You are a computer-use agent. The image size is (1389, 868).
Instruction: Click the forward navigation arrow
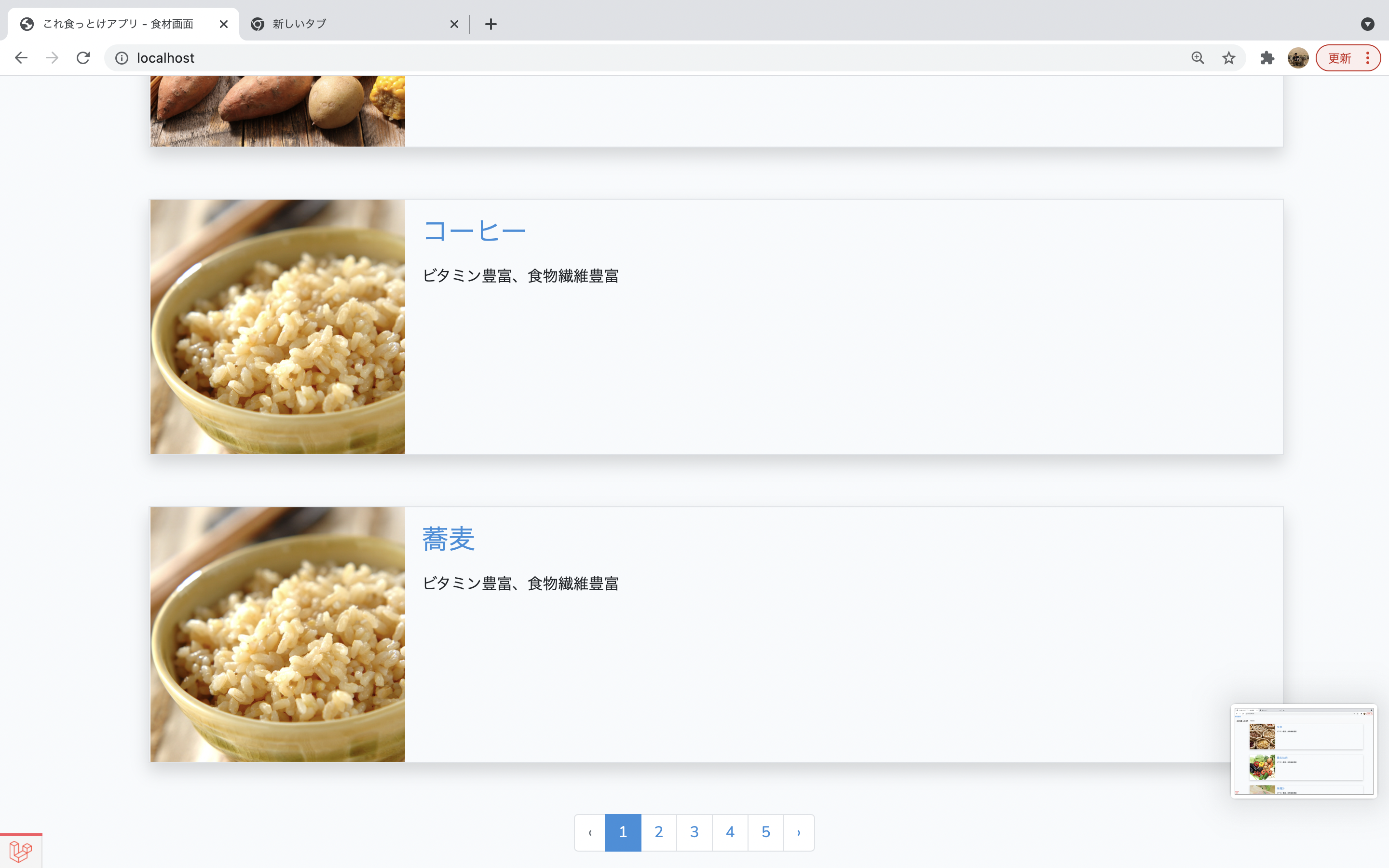coord(52,58)
